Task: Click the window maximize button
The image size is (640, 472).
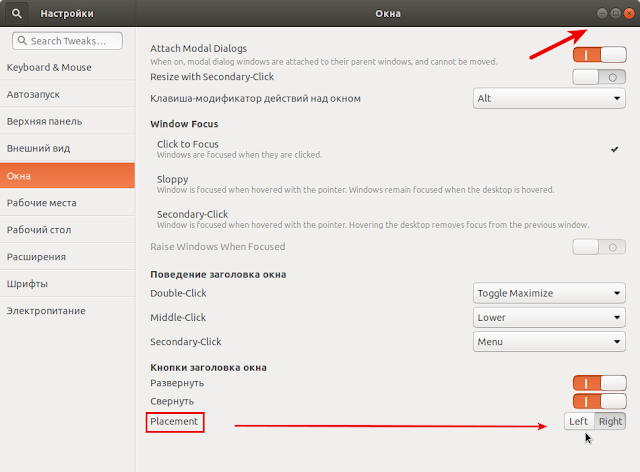Action: pyautogui.click(x=616, y=13)
